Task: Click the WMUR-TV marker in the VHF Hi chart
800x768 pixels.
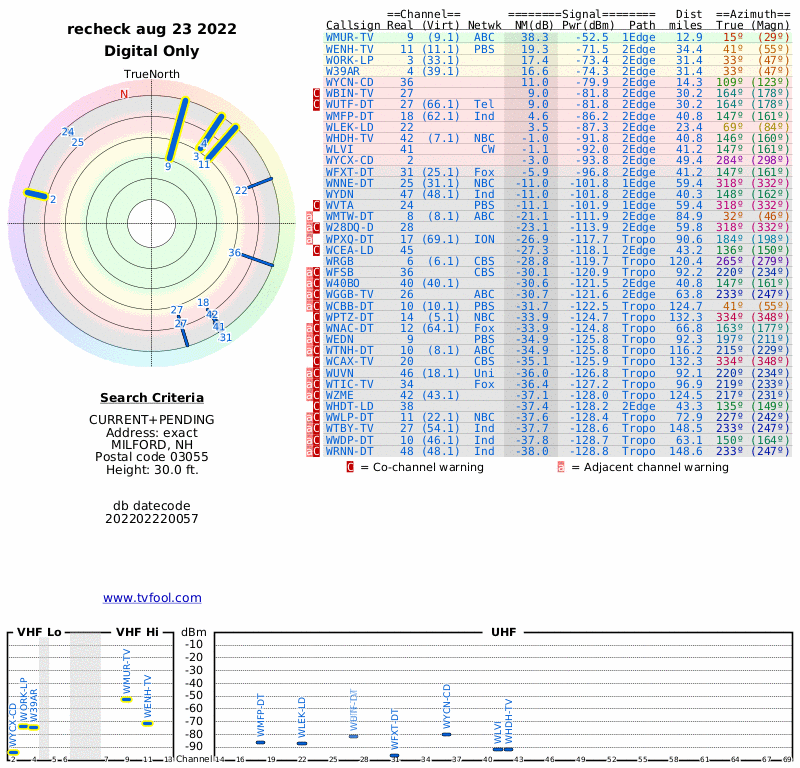Action: (127, 699)
